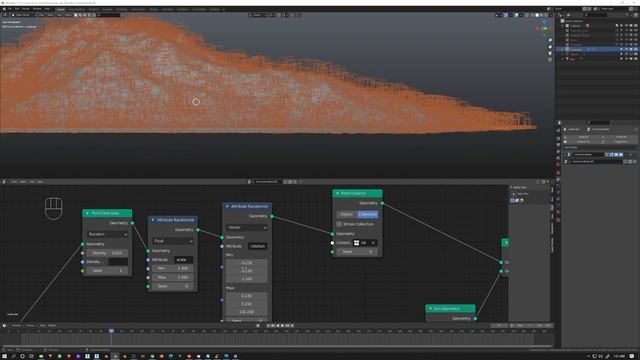Viewport: 640px width, 360px height.
Task: Adjust Max value of scale randomize node
Action: click(173, 277)
